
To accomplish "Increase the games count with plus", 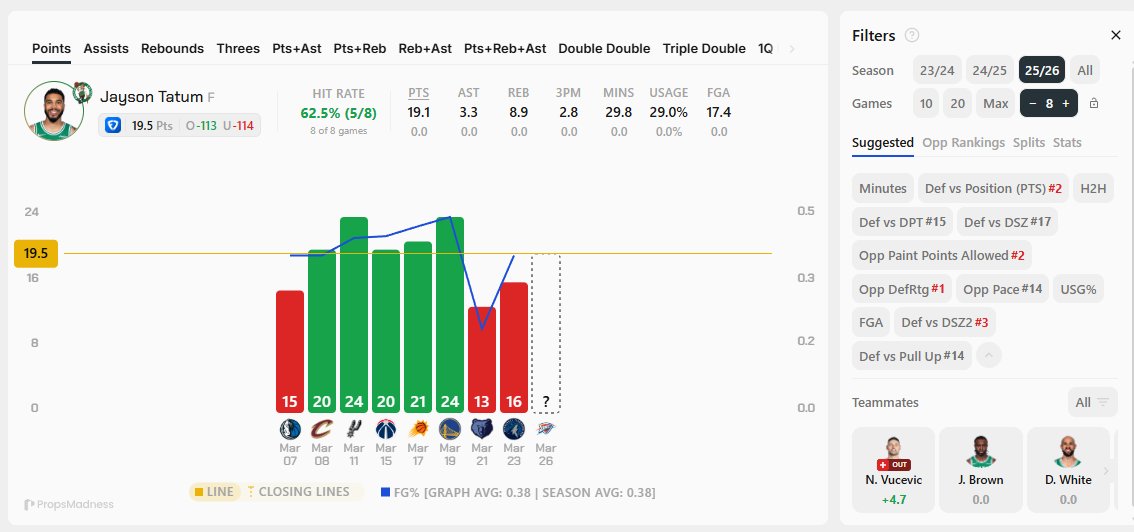I will [x=1068, y=103].
